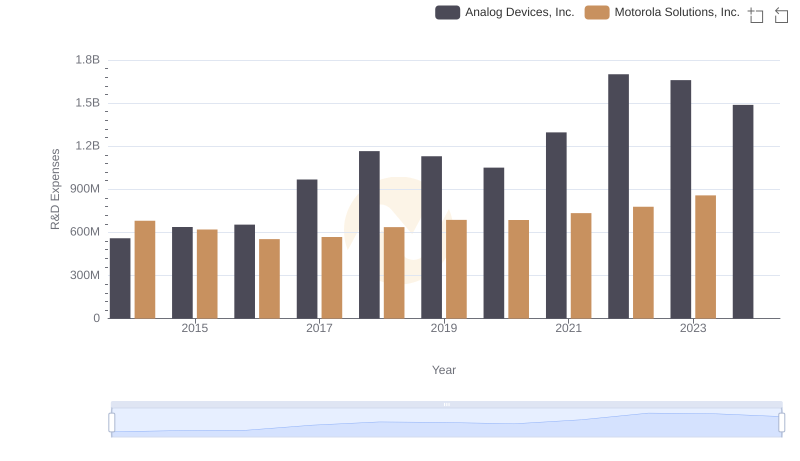The image size is (800, 461).
Task: Click the Motorola Solutions 2022 bar
Action: pyautogui.click(x=643, y=263)
